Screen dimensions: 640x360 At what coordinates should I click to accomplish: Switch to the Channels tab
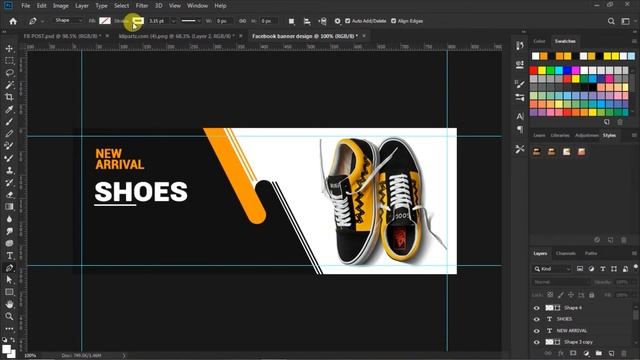pos(565,253)
